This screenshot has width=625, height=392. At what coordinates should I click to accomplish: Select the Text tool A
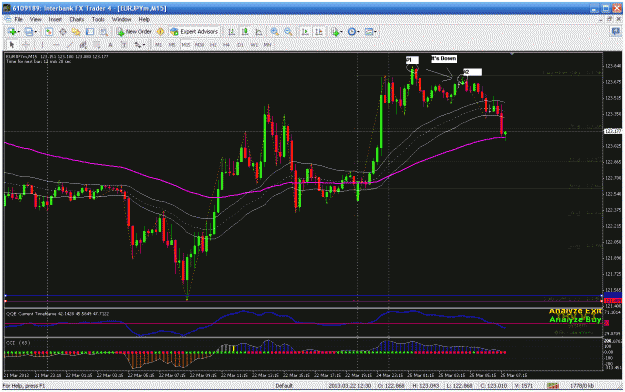(x=110, y=45)
